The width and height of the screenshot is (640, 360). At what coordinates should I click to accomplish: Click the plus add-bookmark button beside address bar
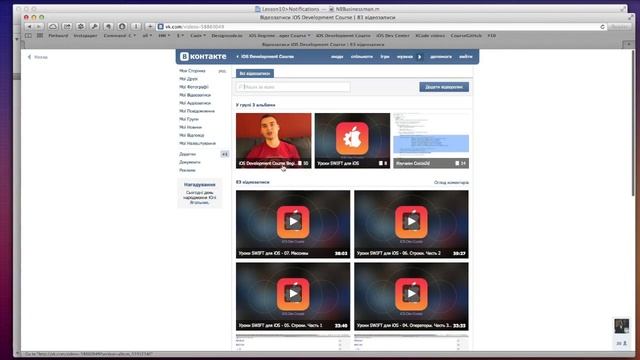[x=150, y=27]
